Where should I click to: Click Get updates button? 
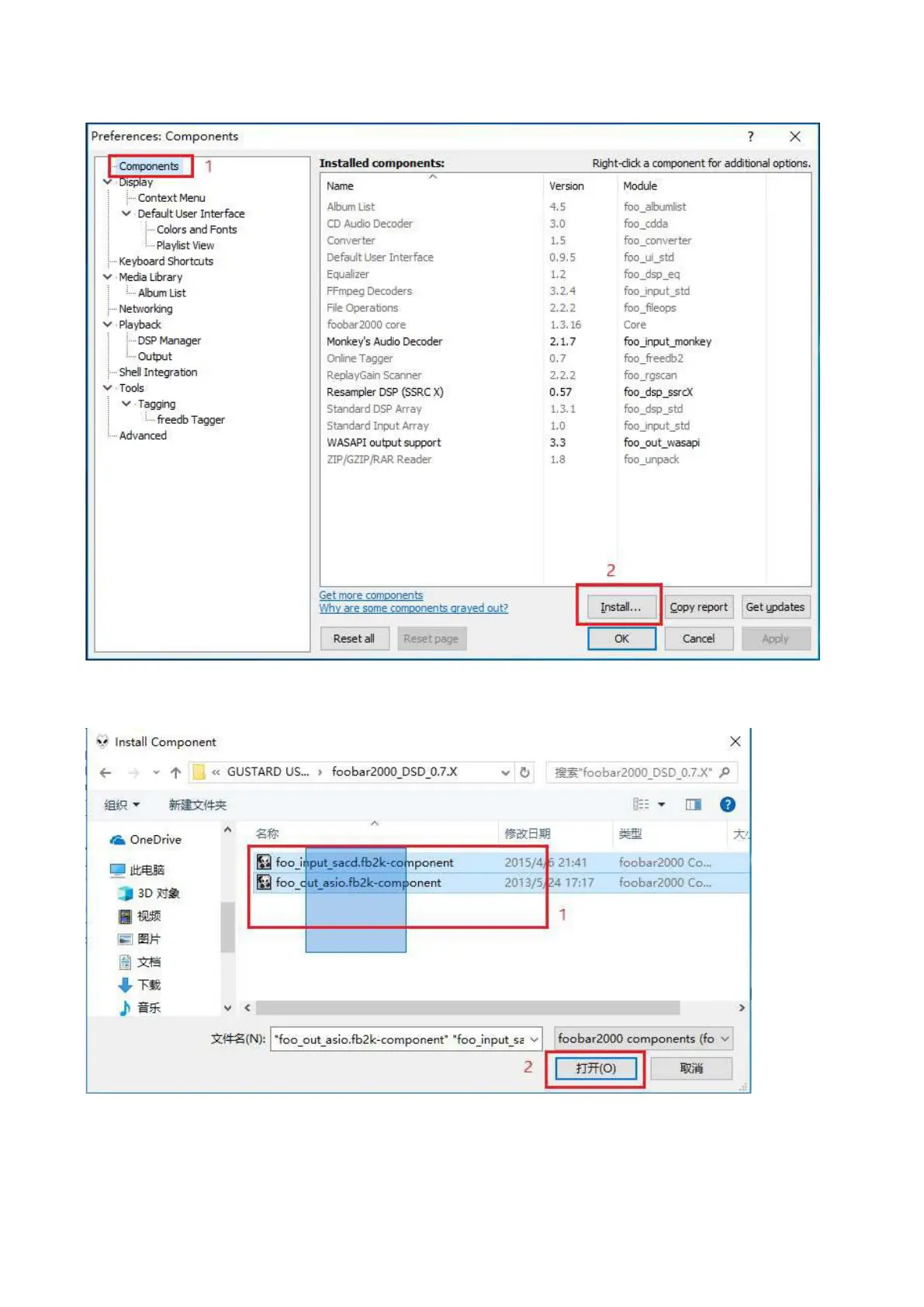[775, 607]
